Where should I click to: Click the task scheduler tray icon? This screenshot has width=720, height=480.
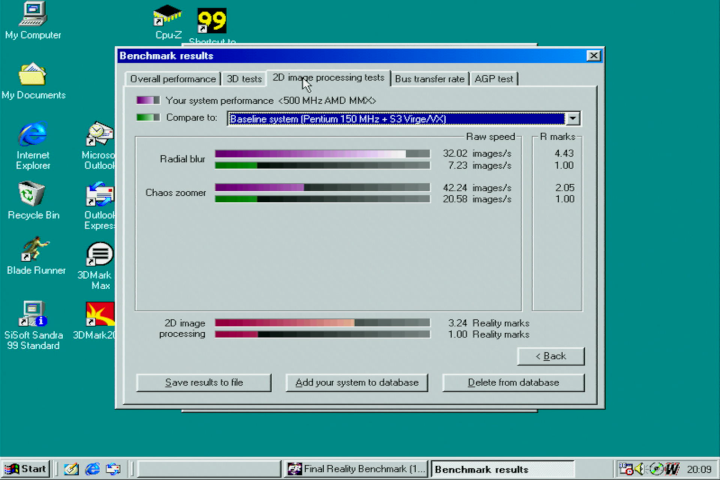pyautogui.click(x=626, y=469)
